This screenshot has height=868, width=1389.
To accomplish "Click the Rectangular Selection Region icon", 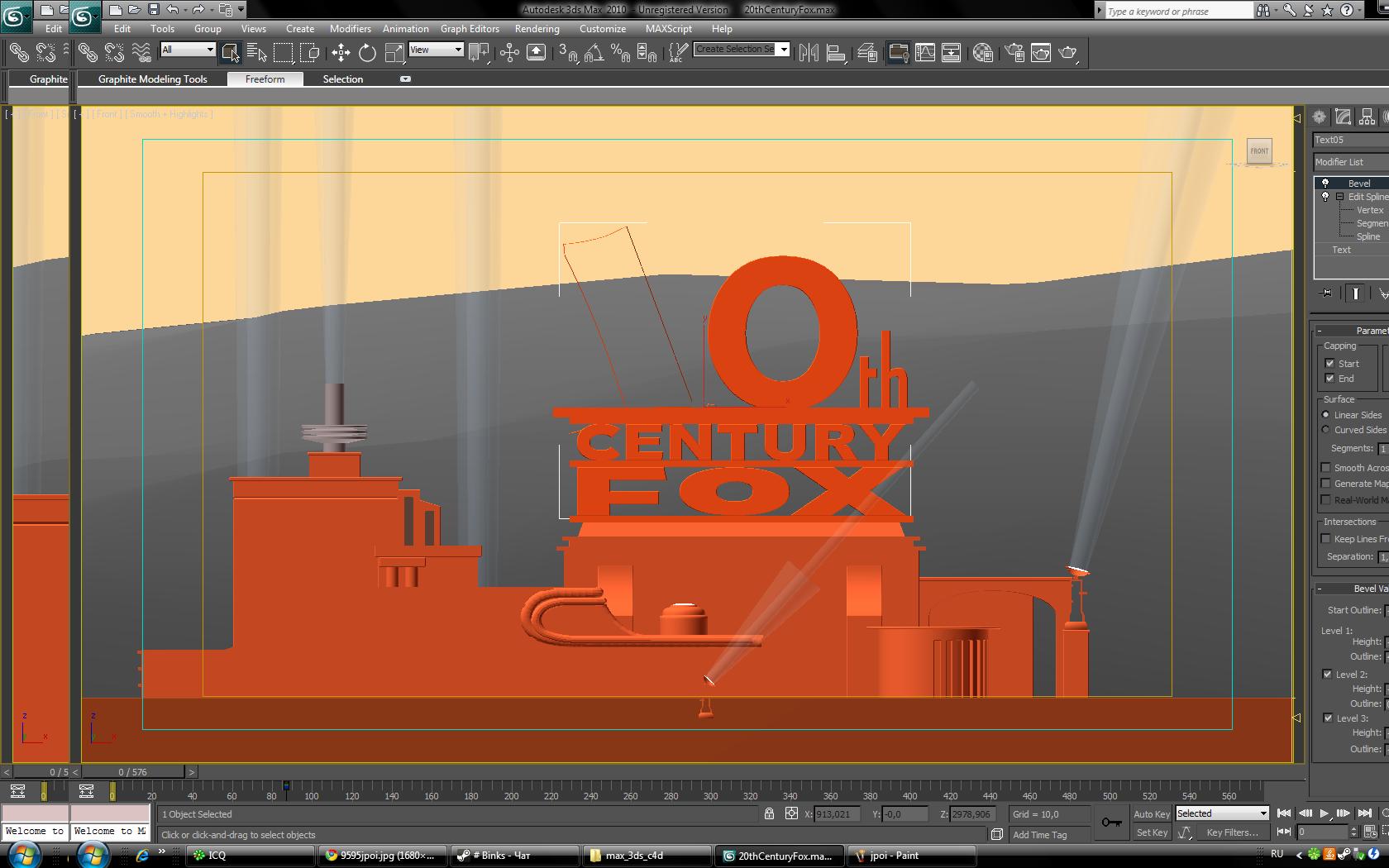I will (283, 53).
